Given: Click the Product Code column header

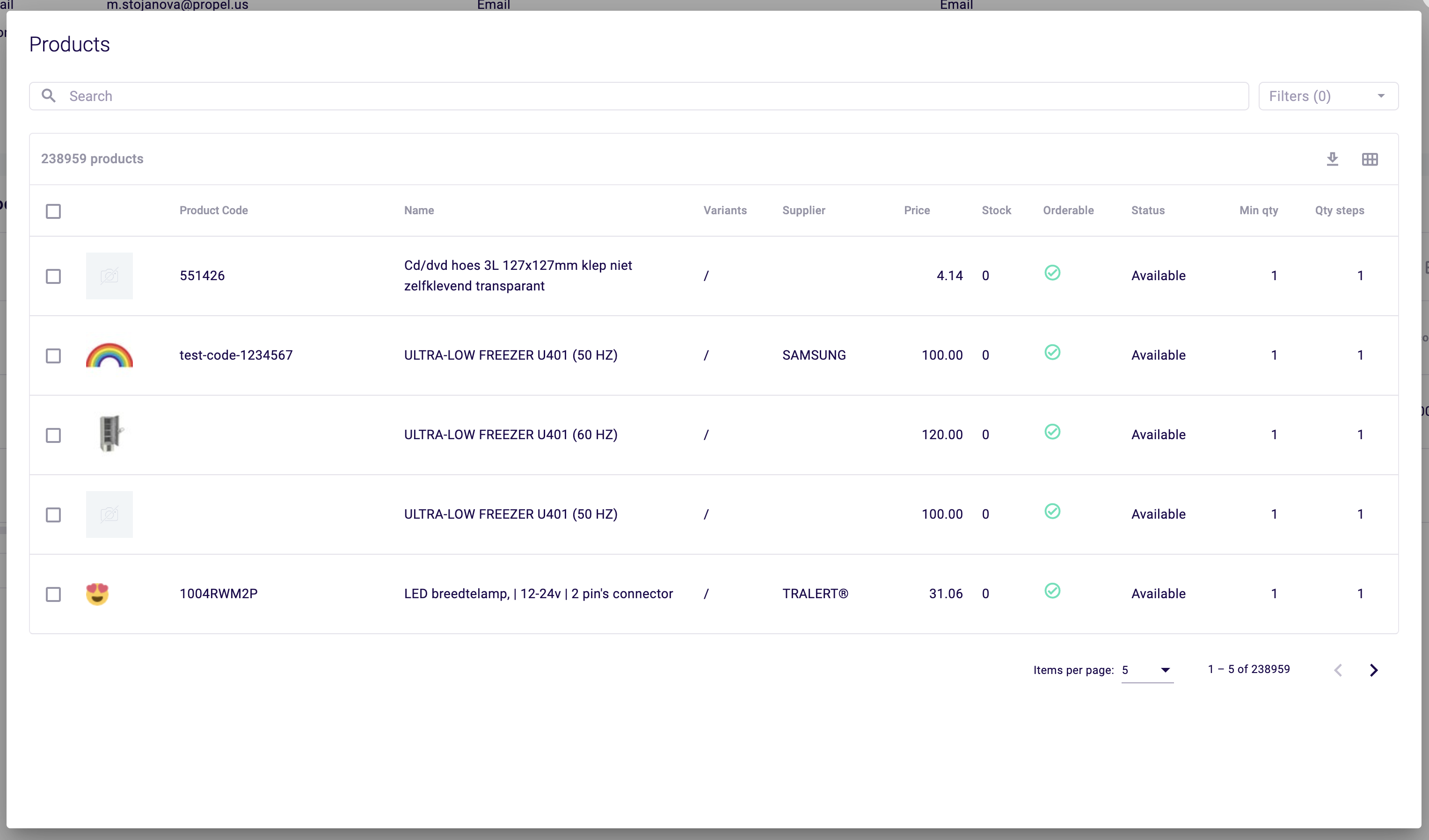Looking at the screenshot, I should (213, 210).
